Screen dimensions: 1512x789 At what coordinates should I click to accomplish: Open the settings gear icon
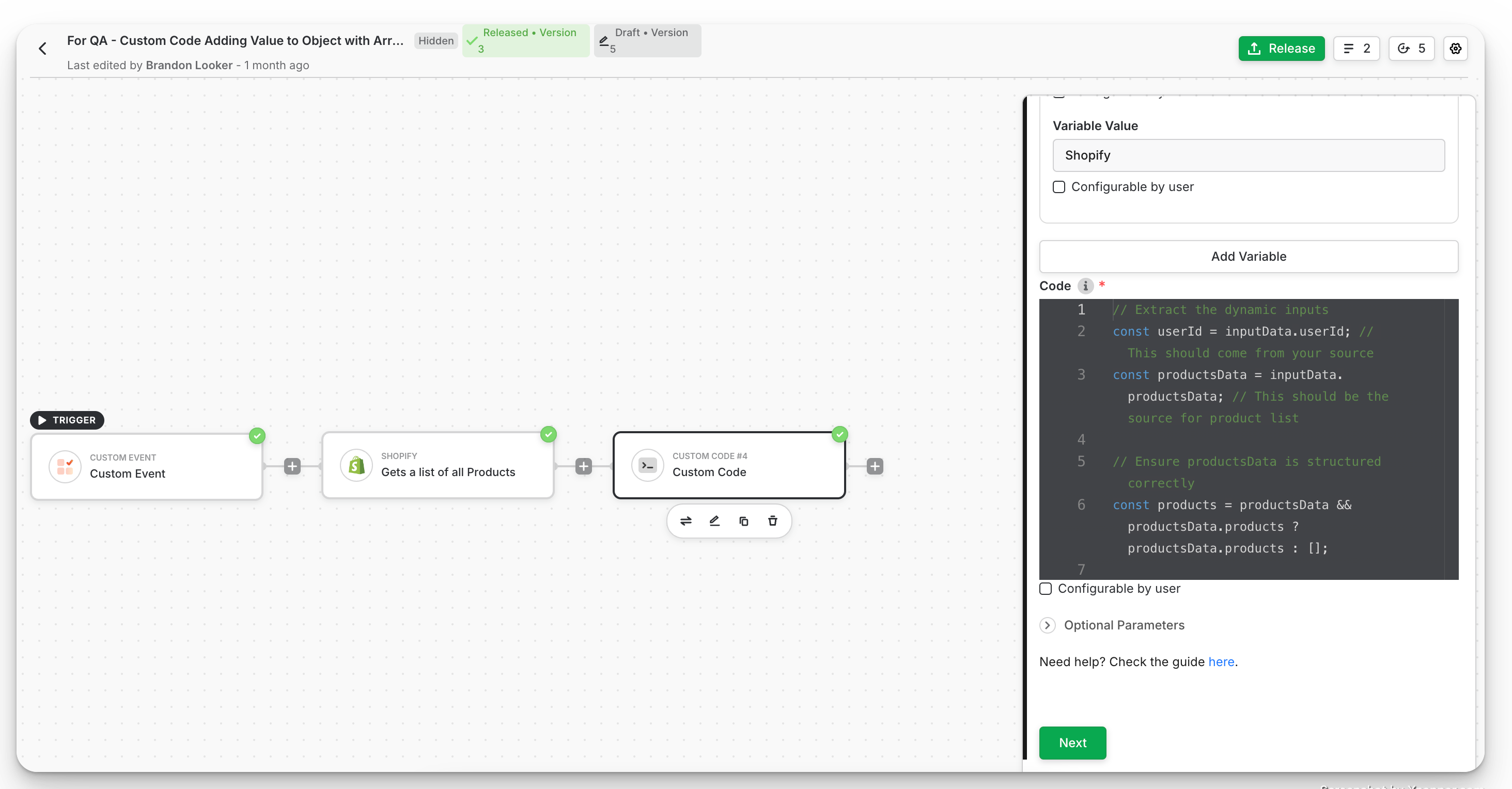point(1455,49)
